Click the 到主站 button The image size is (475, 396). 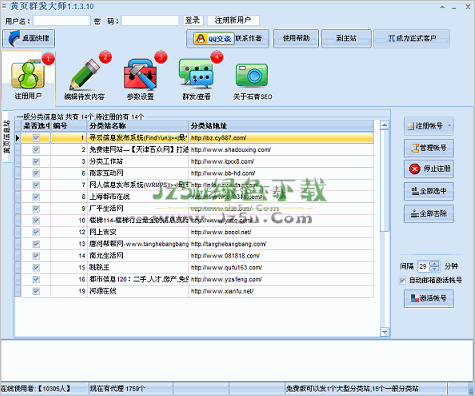(346, 39)
